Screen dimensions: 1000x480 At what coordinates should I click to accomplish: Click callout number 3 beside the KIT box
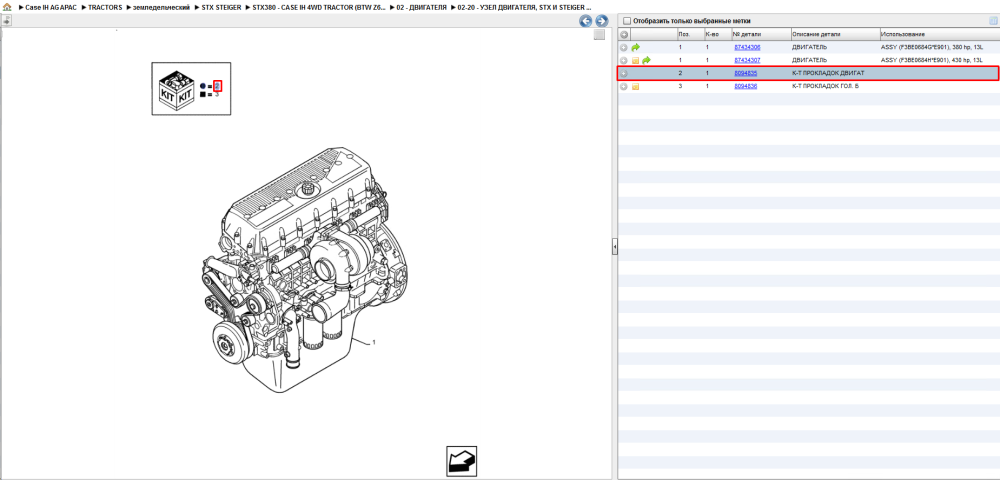(x=217, y=94)
